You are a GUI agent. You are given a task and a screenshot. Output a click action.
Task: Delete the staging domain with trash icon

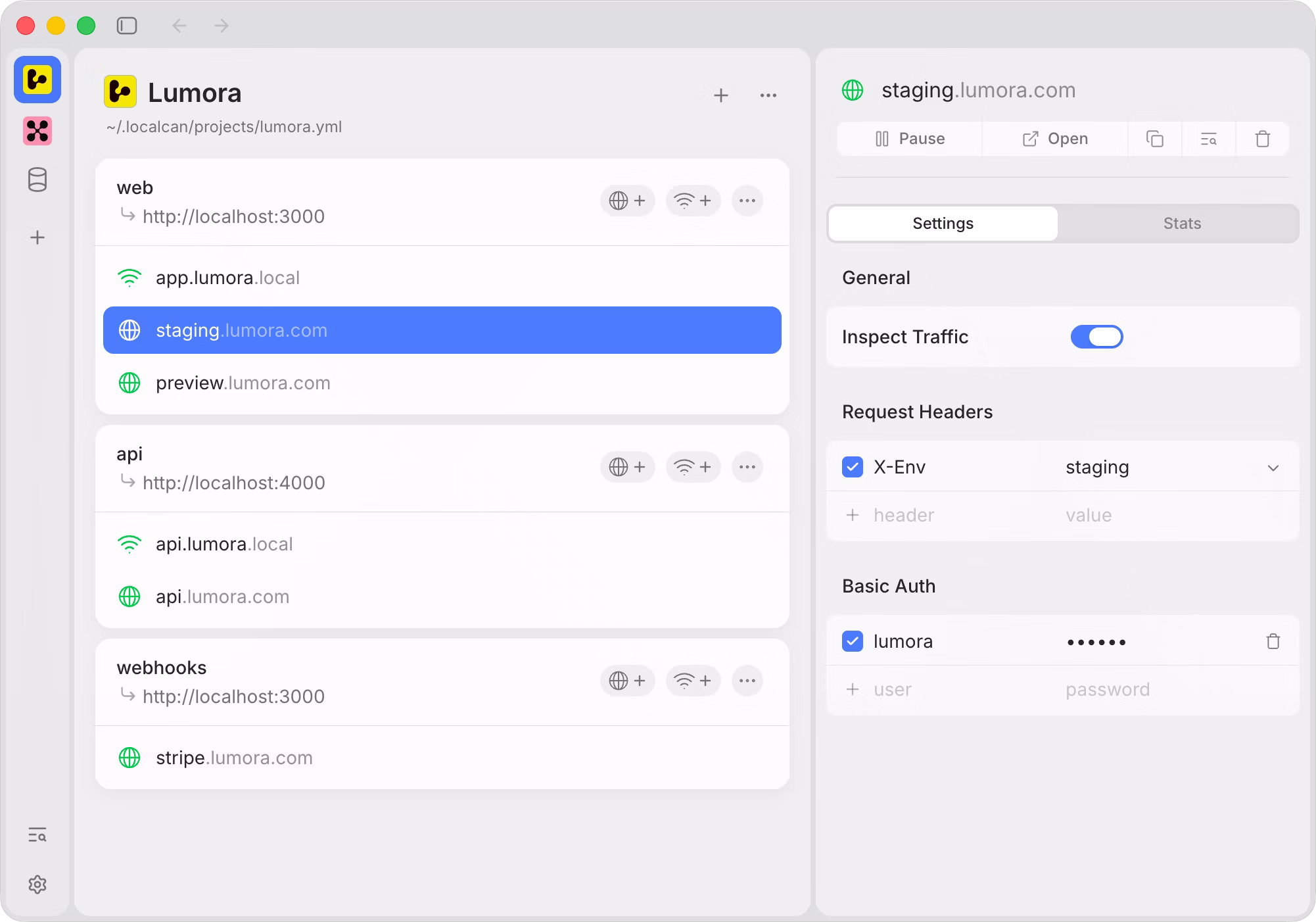click(1262, 139)
